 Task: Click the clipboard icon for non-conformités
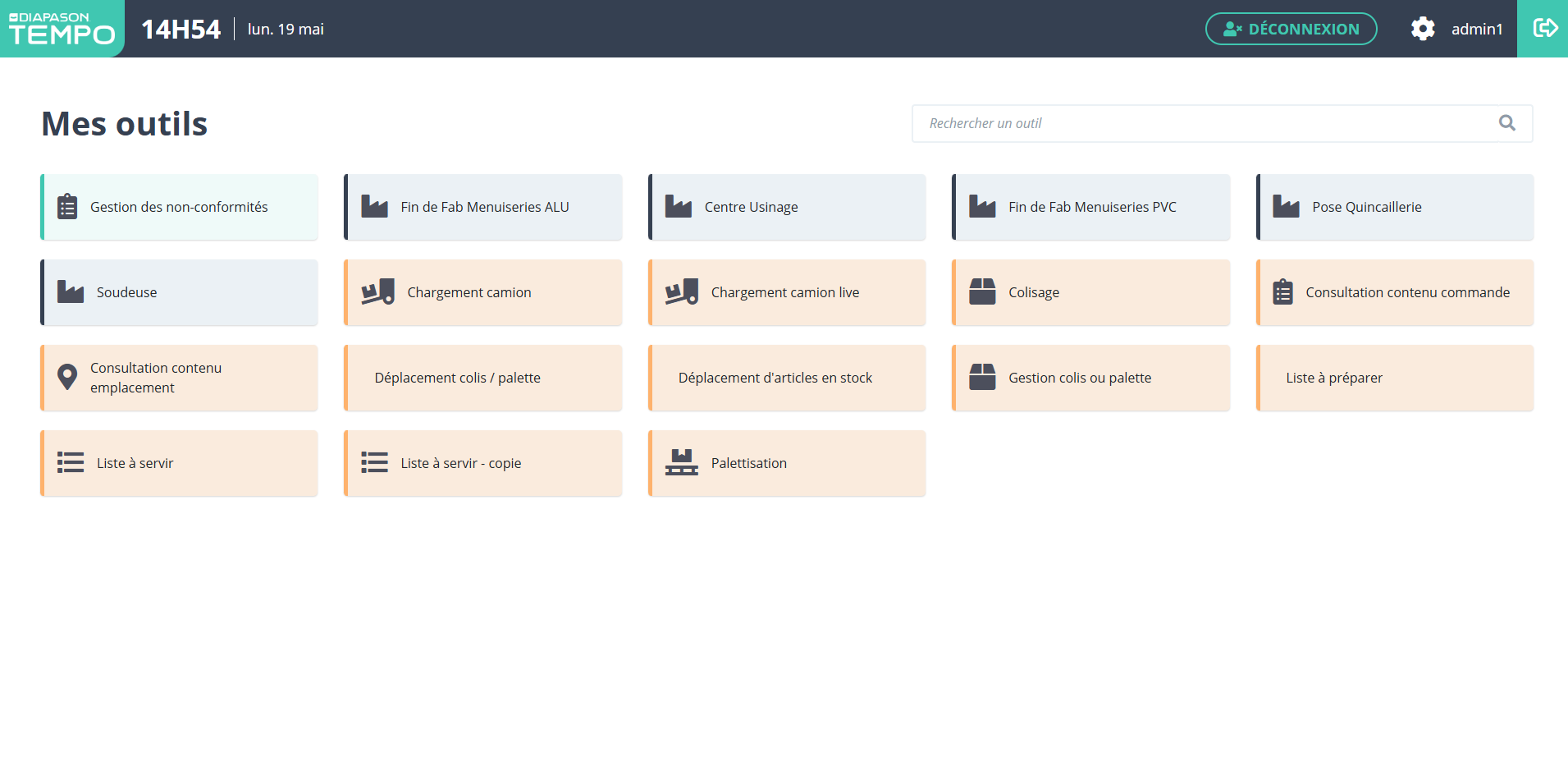coord(67,207)
